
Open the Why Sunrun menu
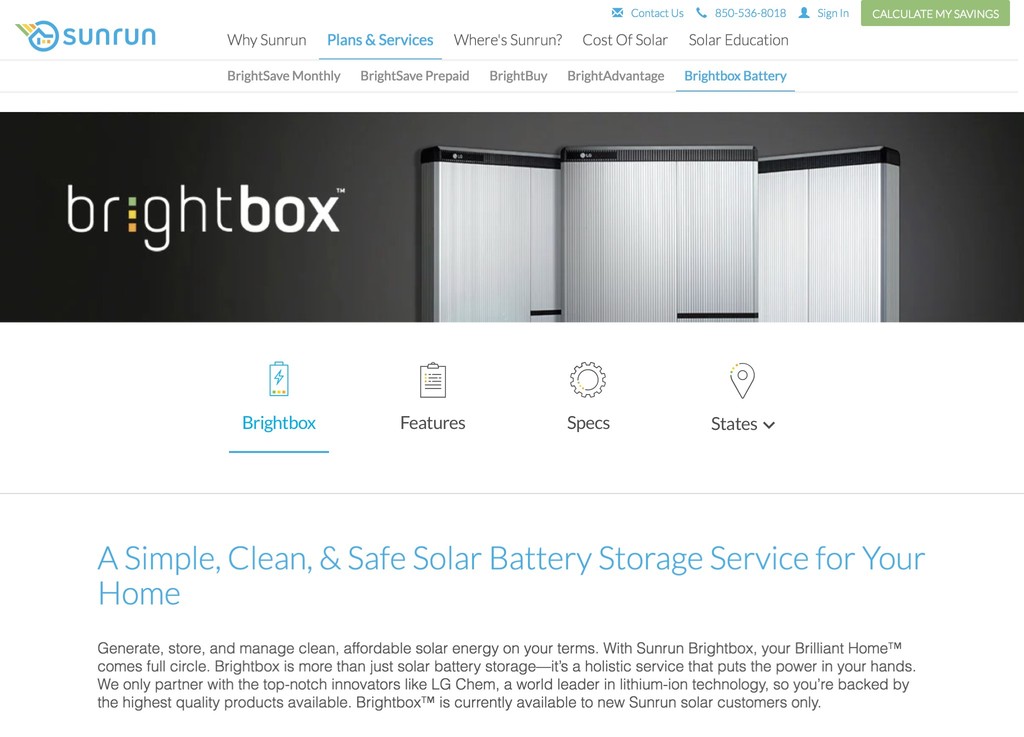tap(266, 40)
